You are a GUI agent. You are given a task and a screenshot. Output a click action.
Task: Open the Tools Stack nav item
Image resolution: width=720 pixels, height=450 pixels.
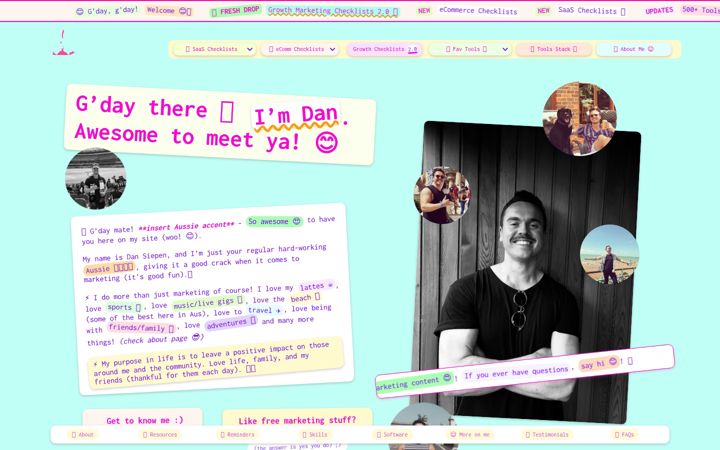(x=553, y=49)
